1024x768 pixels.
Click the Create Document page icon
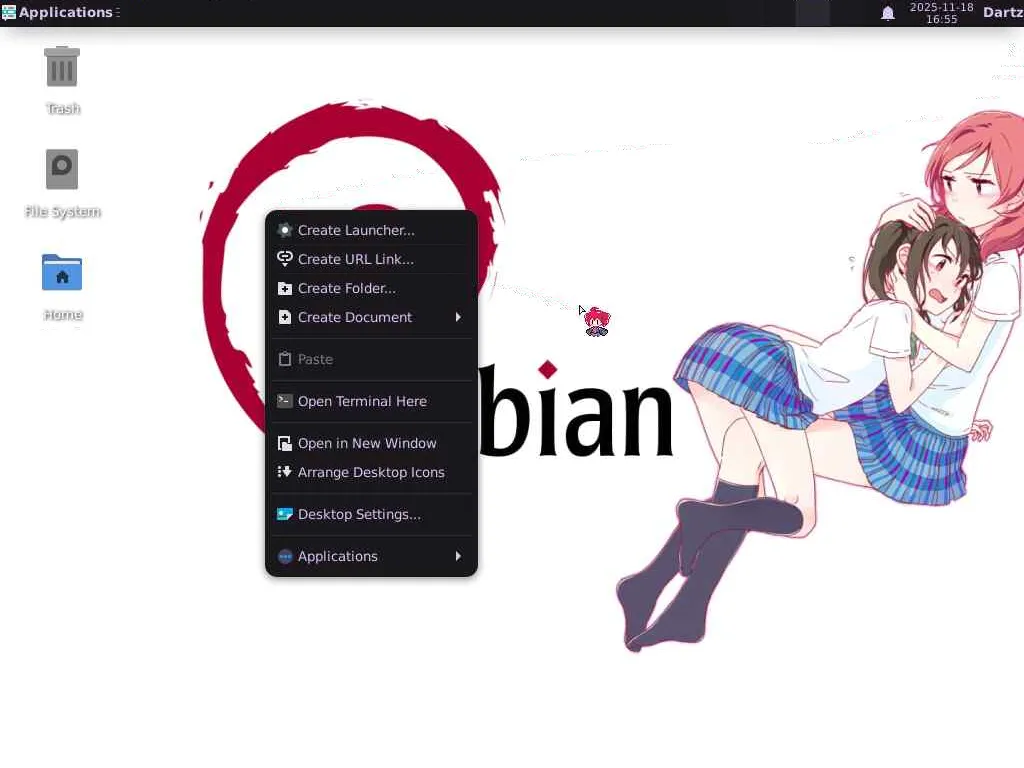coord(285,317)
